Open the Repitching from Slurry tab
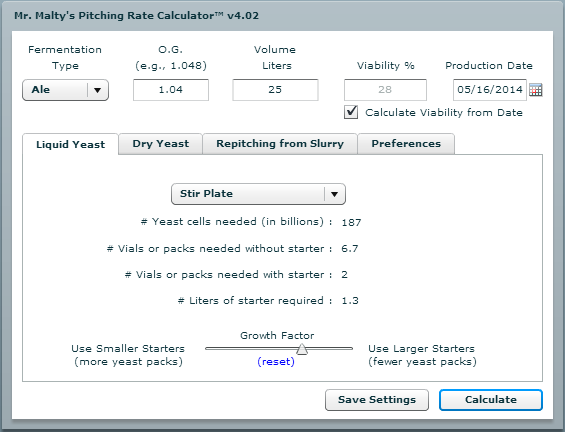This screenshot has height=432, width=565. (280, 144)
